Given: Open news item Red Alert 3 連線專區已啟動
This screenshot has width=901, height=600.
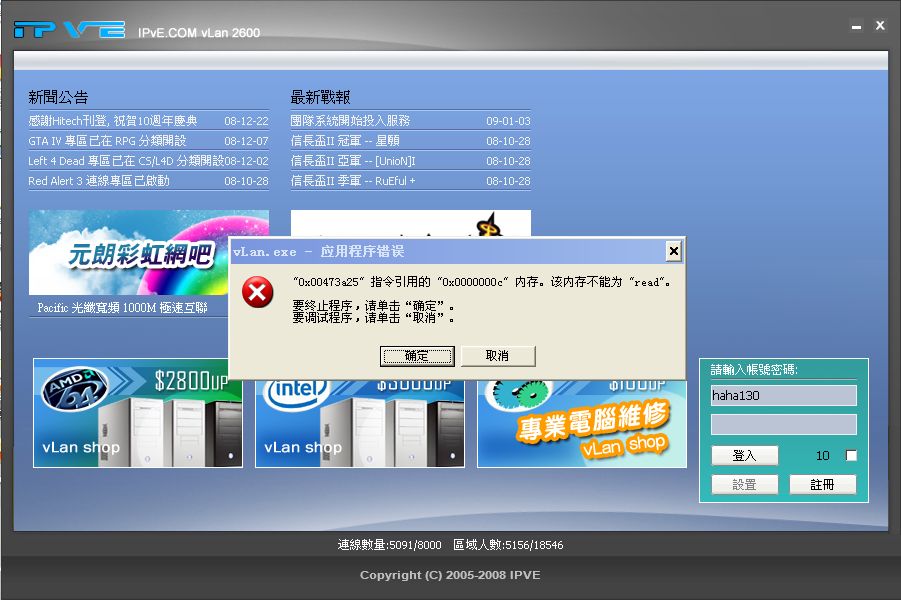Looking at the screenshot, I should click(99, 181).
